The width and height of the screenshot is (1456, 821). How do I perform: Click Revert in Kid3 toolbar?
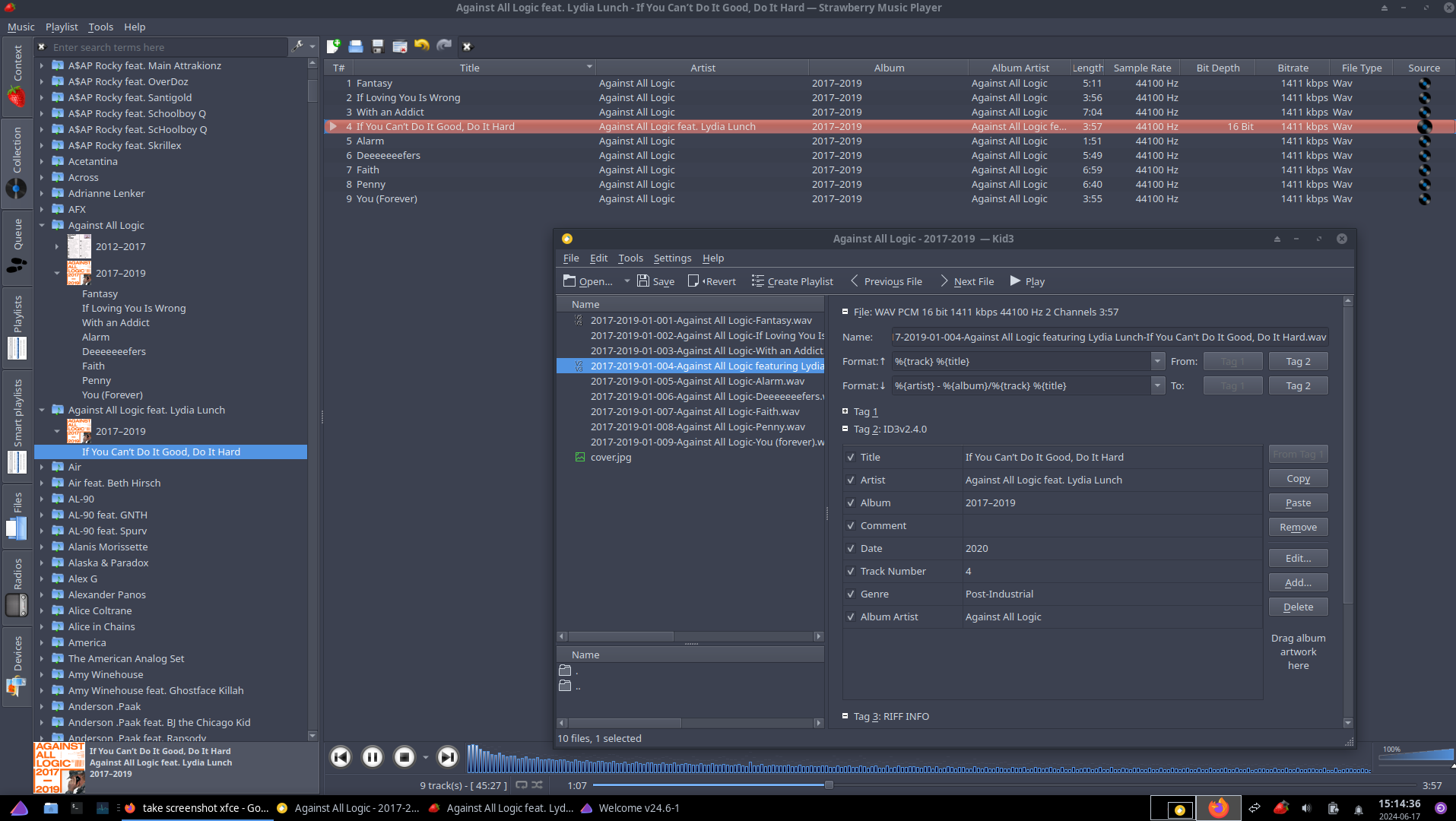tap(712, 281)
